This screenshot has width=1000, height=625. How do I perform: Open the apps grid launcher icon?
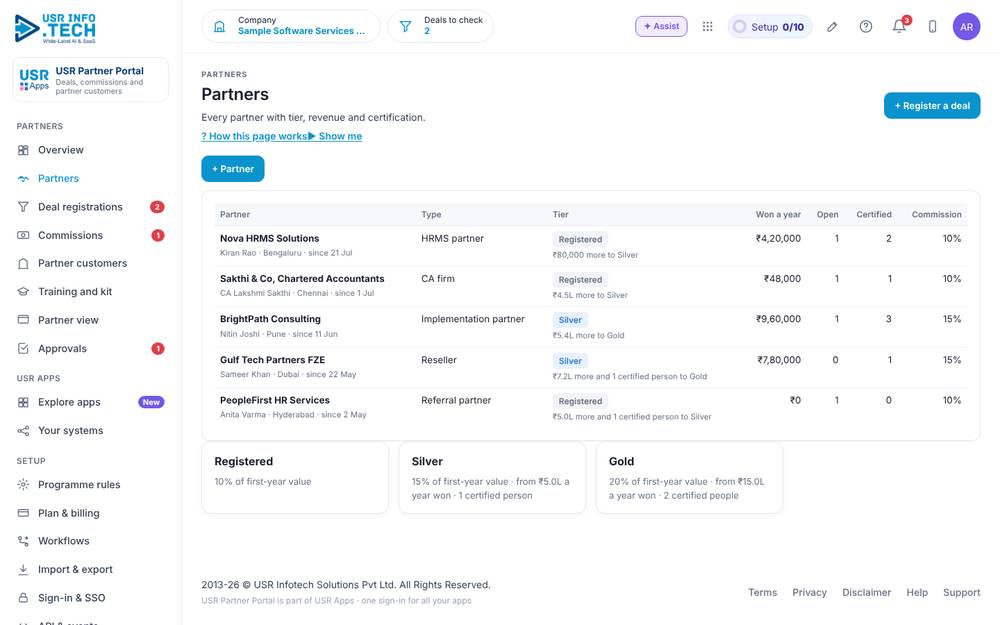coord(707,27)
